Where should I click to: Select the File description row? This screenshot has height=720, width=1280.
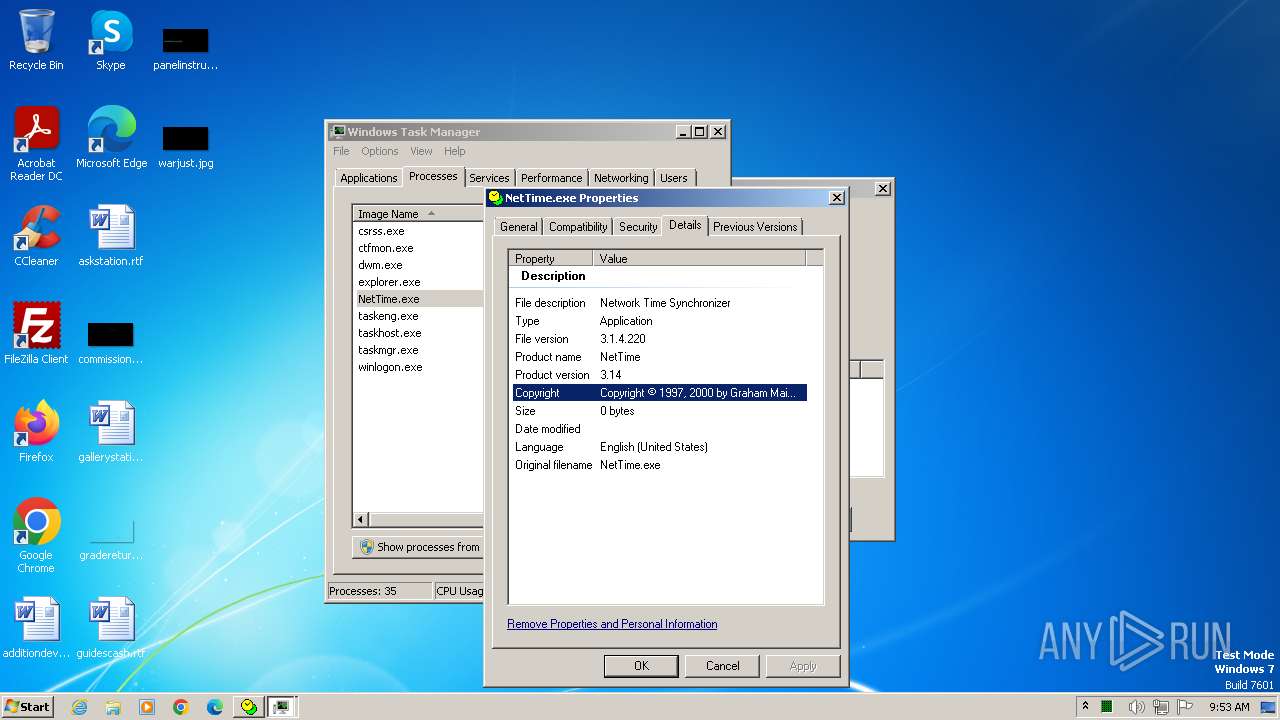tap(660, 303)
